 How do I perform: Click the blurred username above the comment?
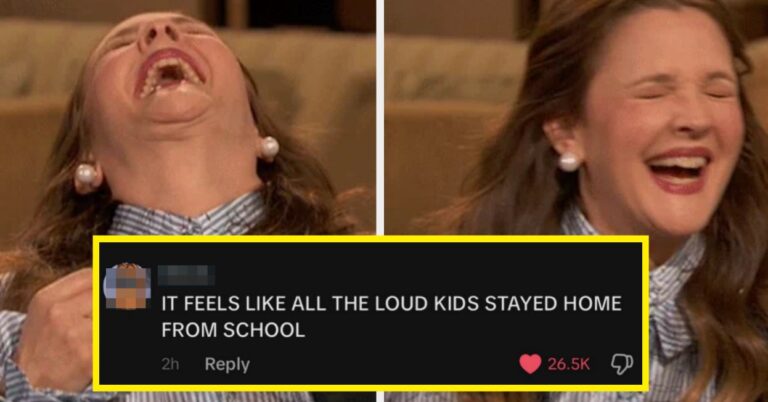point(186,275)
